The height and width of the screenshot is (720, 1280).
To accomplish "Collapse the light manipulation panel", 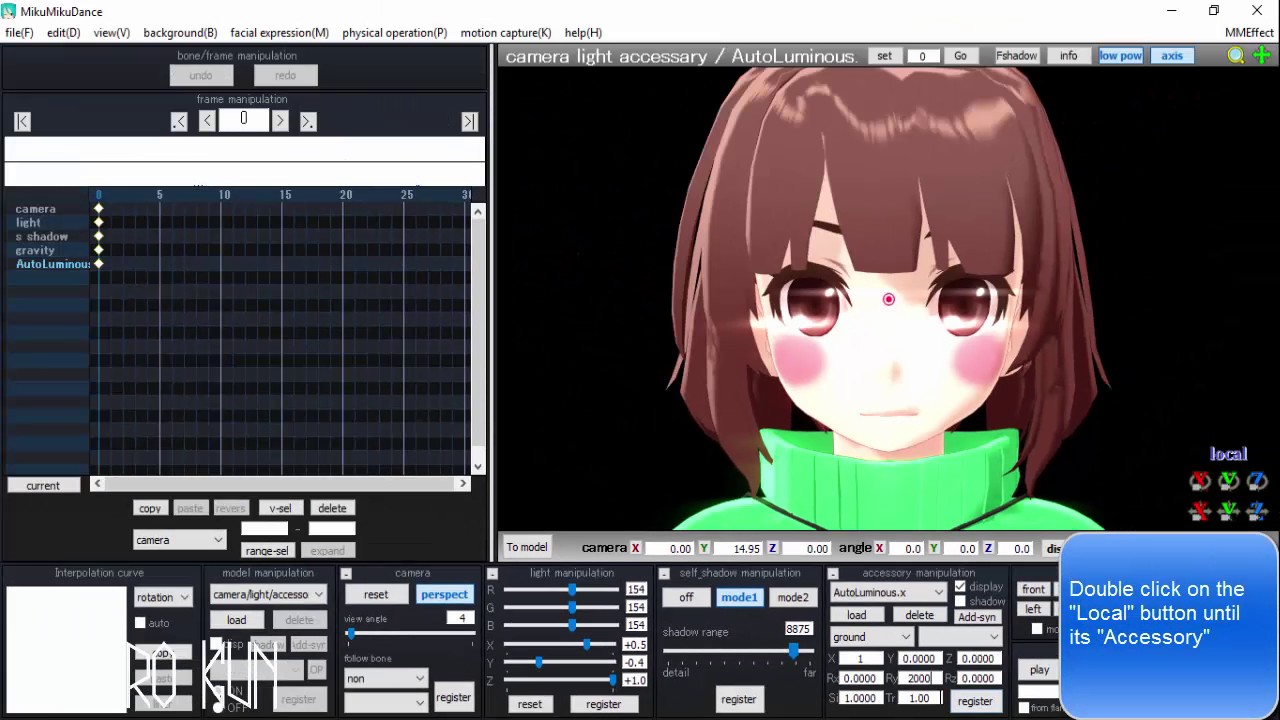I will [492, 574].
